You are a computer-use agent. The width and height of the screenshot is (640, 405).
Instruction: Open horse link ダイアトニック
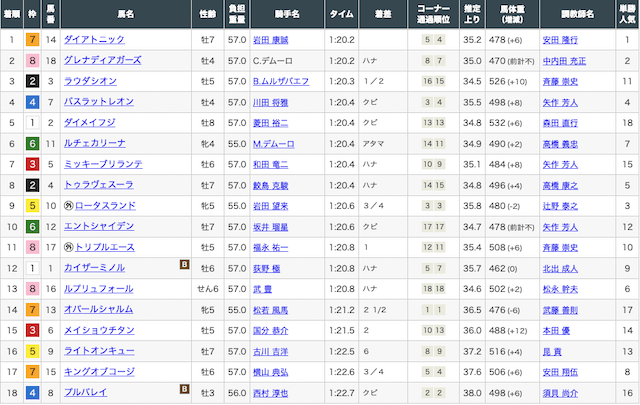click(x=94, y=40)
